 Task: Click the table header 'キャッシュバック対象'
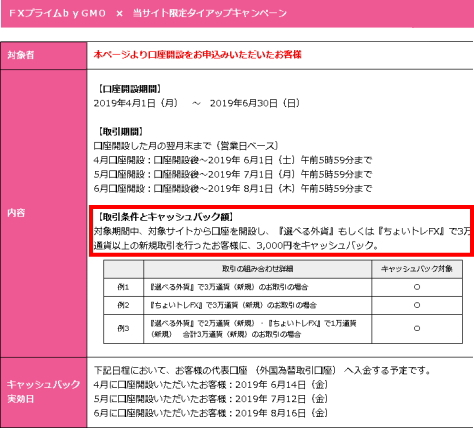(417, 269)
